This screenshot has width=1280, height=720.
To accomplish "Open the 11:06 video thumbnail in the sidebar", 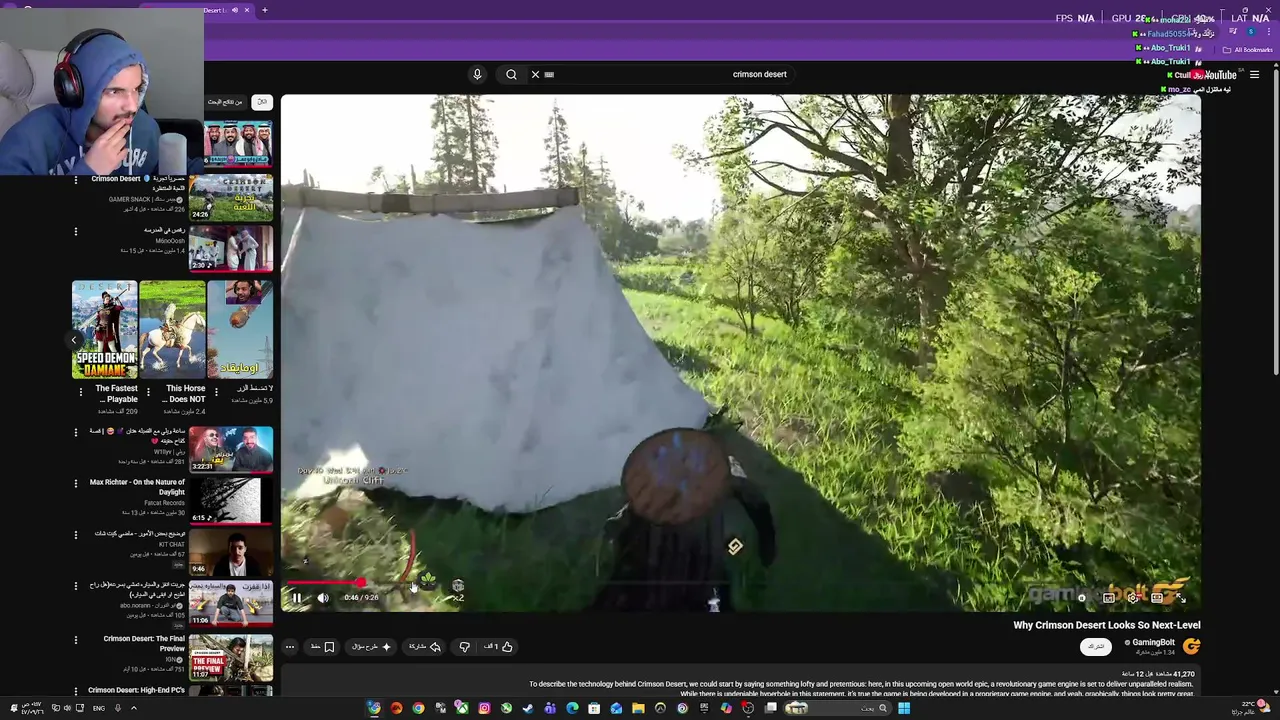I will (x=231, y=603).
